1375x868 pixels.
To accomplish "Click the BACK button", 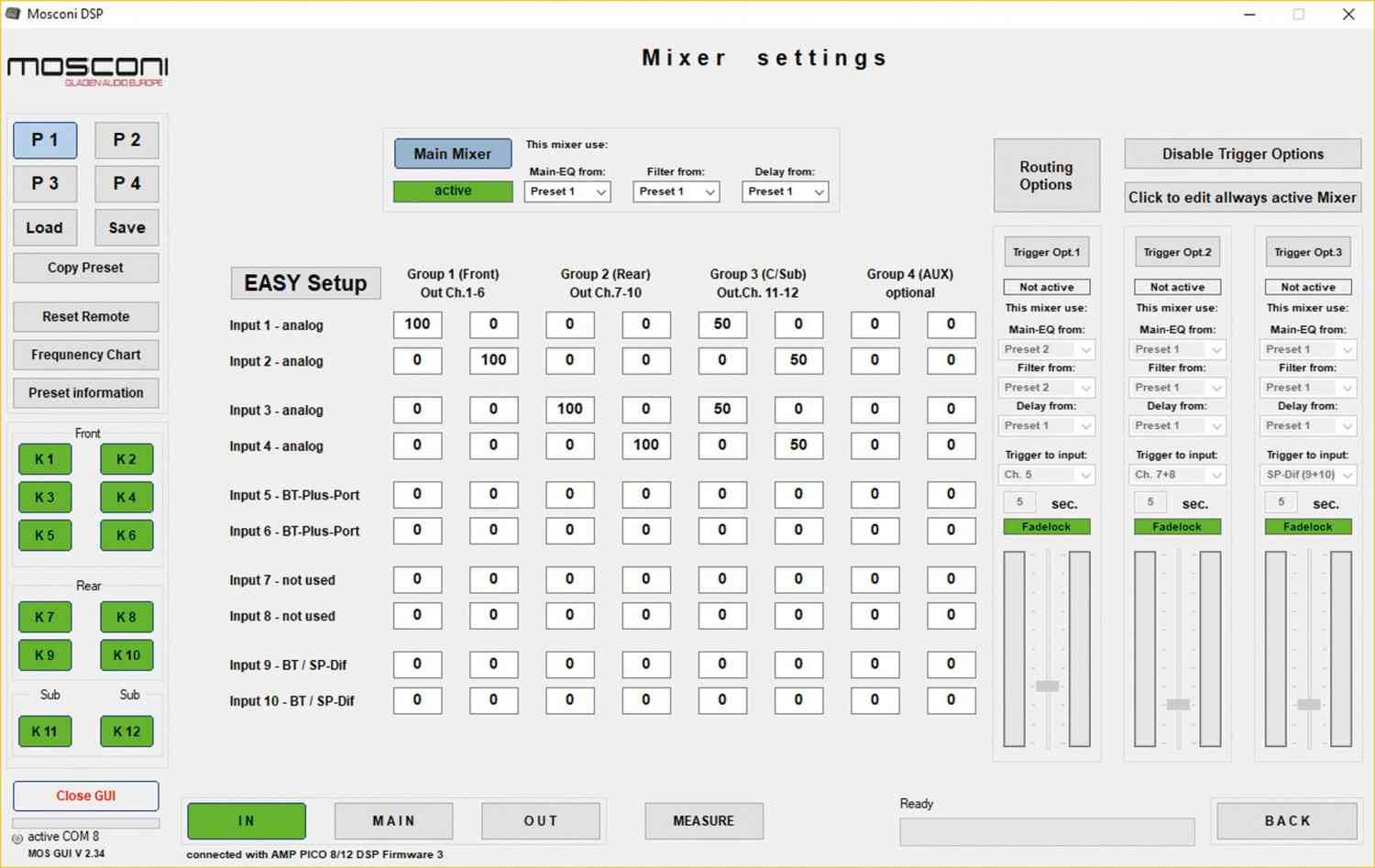I will (1287, 821).
